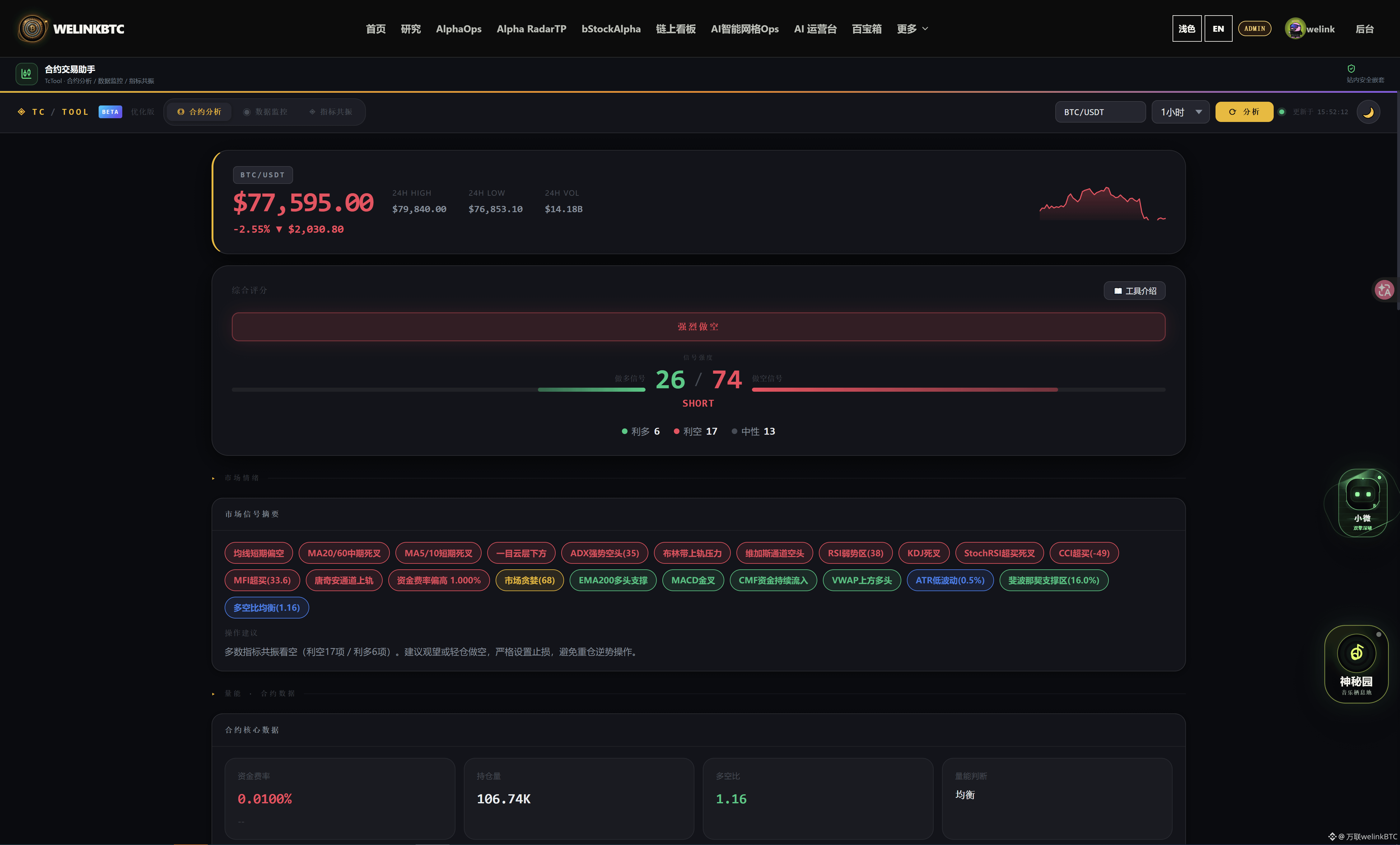Click the red short signal bar
This screenshot has width=1400, height=845.
point(904,390)
